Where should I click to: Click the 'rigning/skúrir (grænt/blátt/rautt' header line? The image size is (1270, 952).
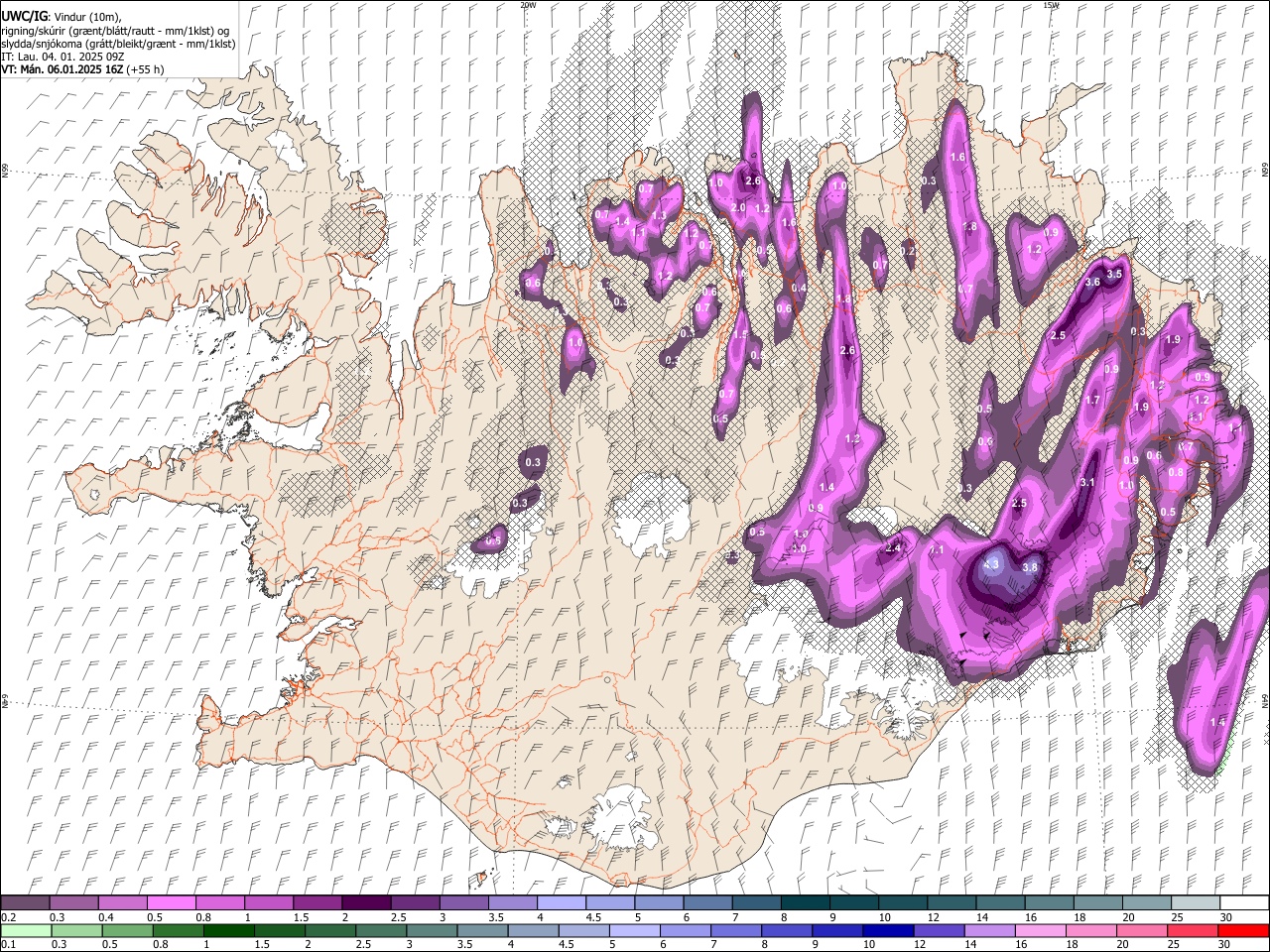tap(116, 30)
